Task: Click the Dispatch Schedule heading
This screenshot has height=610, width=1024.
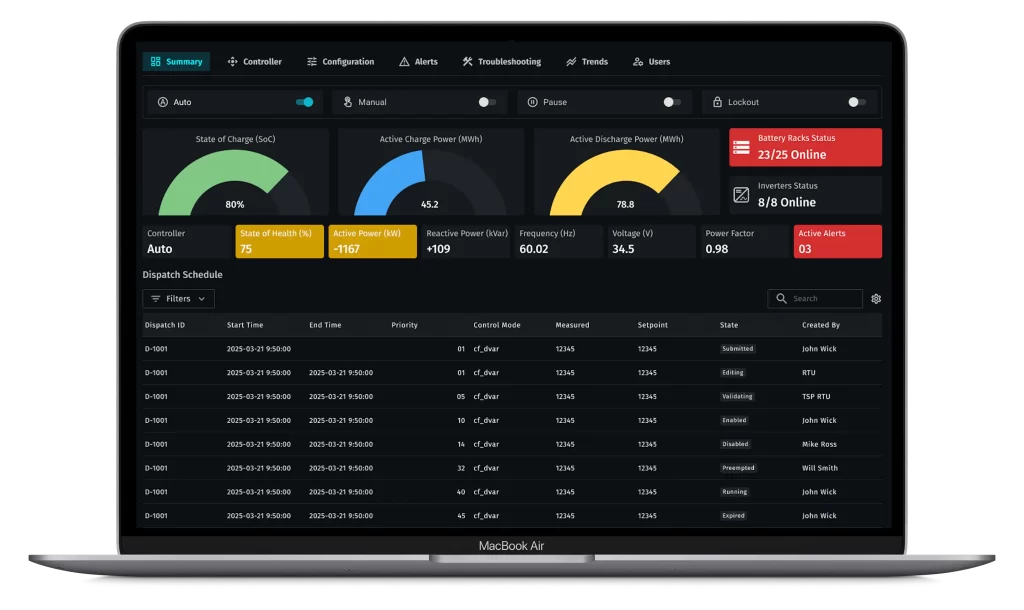Action: [182, 274]
